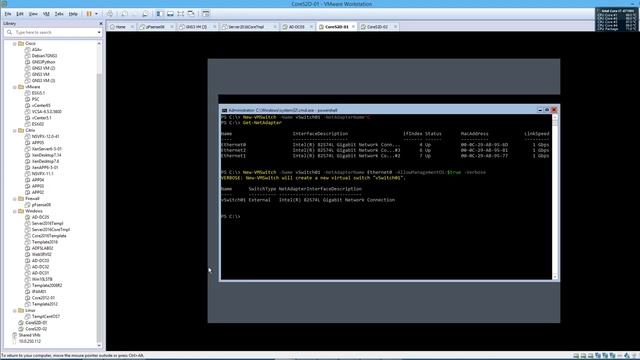Collapse the Firewall folder in library
Screen dimensions: 640x360
tap(15, 198)
